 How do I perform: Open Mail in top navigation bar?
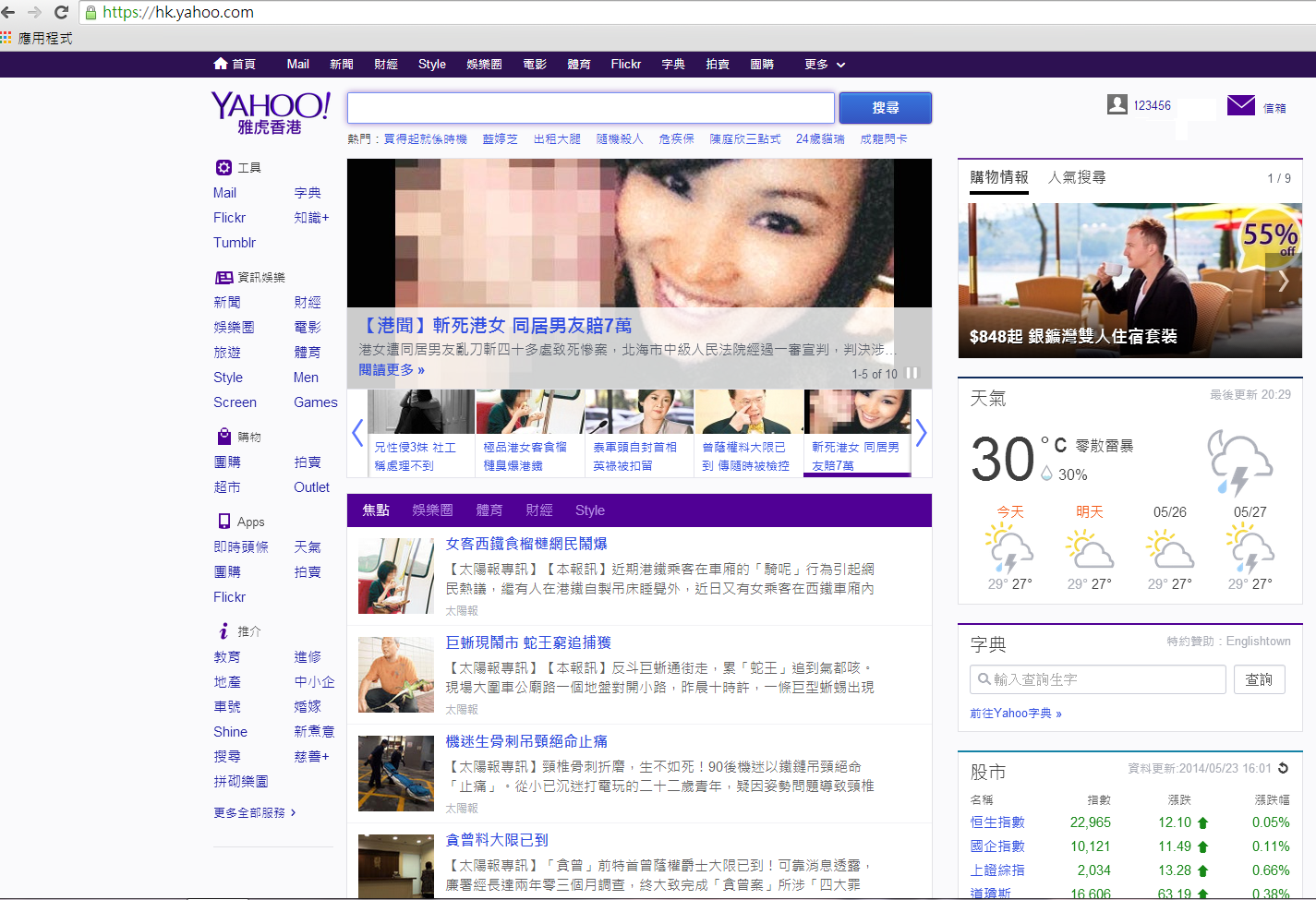coord(297,64)
